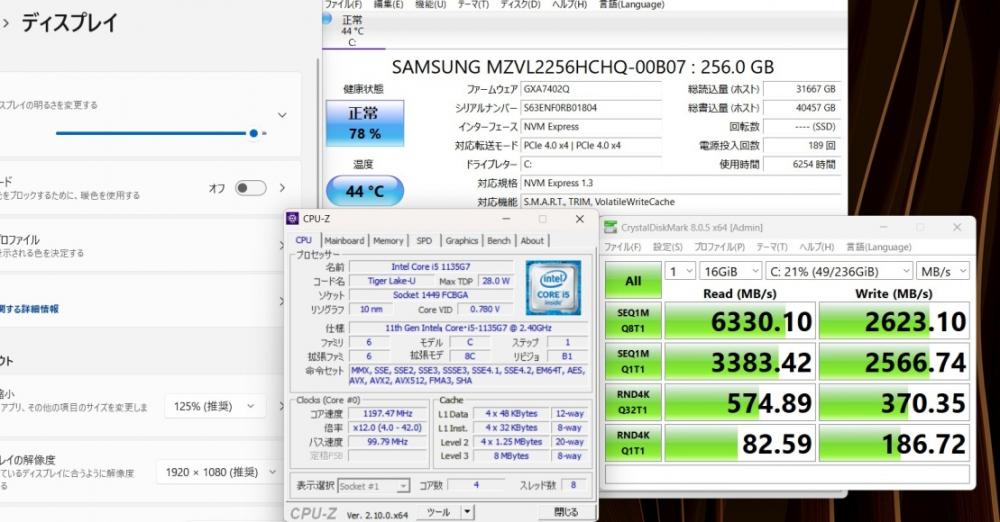1000x522 pixels.
Task: Start the SEQ1M Q8T1 test
Action: pyautogui.click(x=633, y=321)
